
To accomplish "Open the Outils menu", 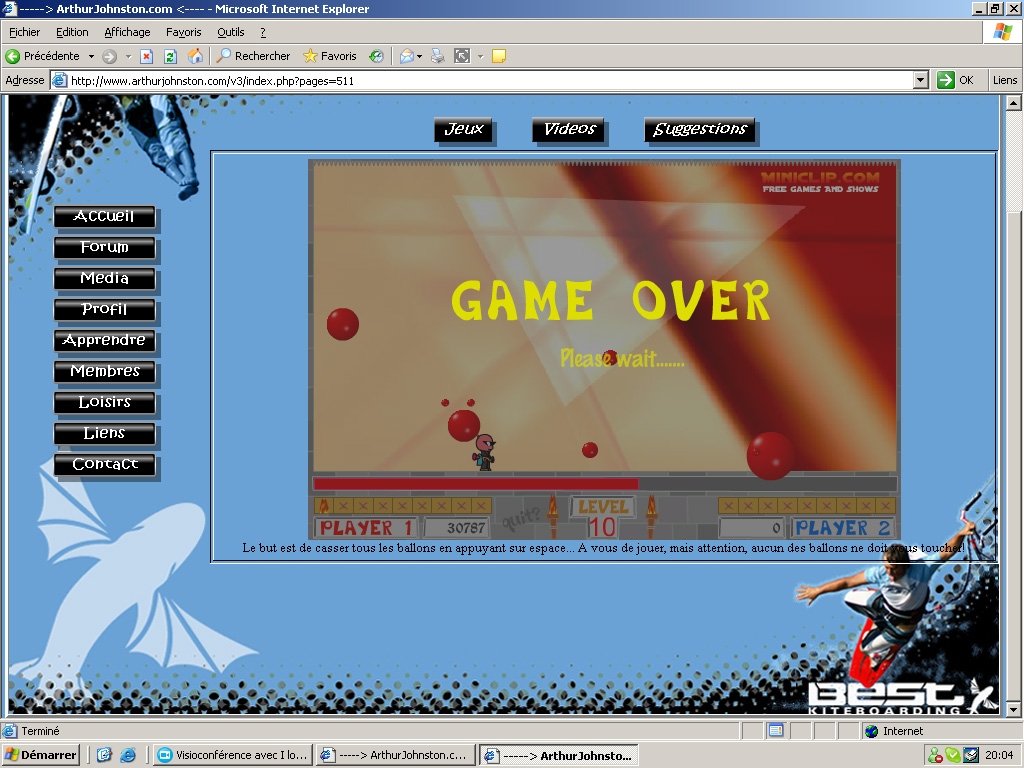I will [230, 32].
